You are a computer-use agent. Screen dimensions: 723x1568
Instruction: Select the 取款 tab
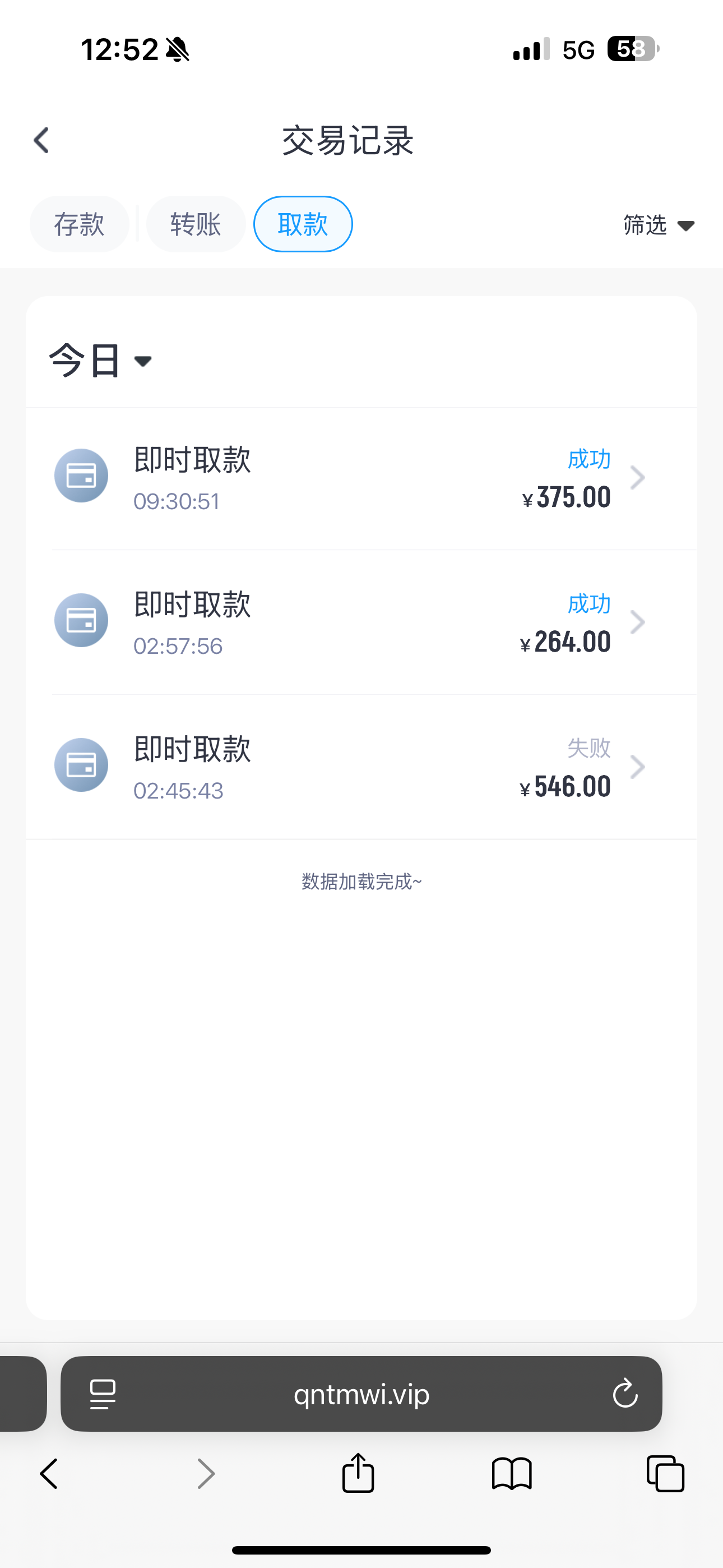click(x=303, y=225)
